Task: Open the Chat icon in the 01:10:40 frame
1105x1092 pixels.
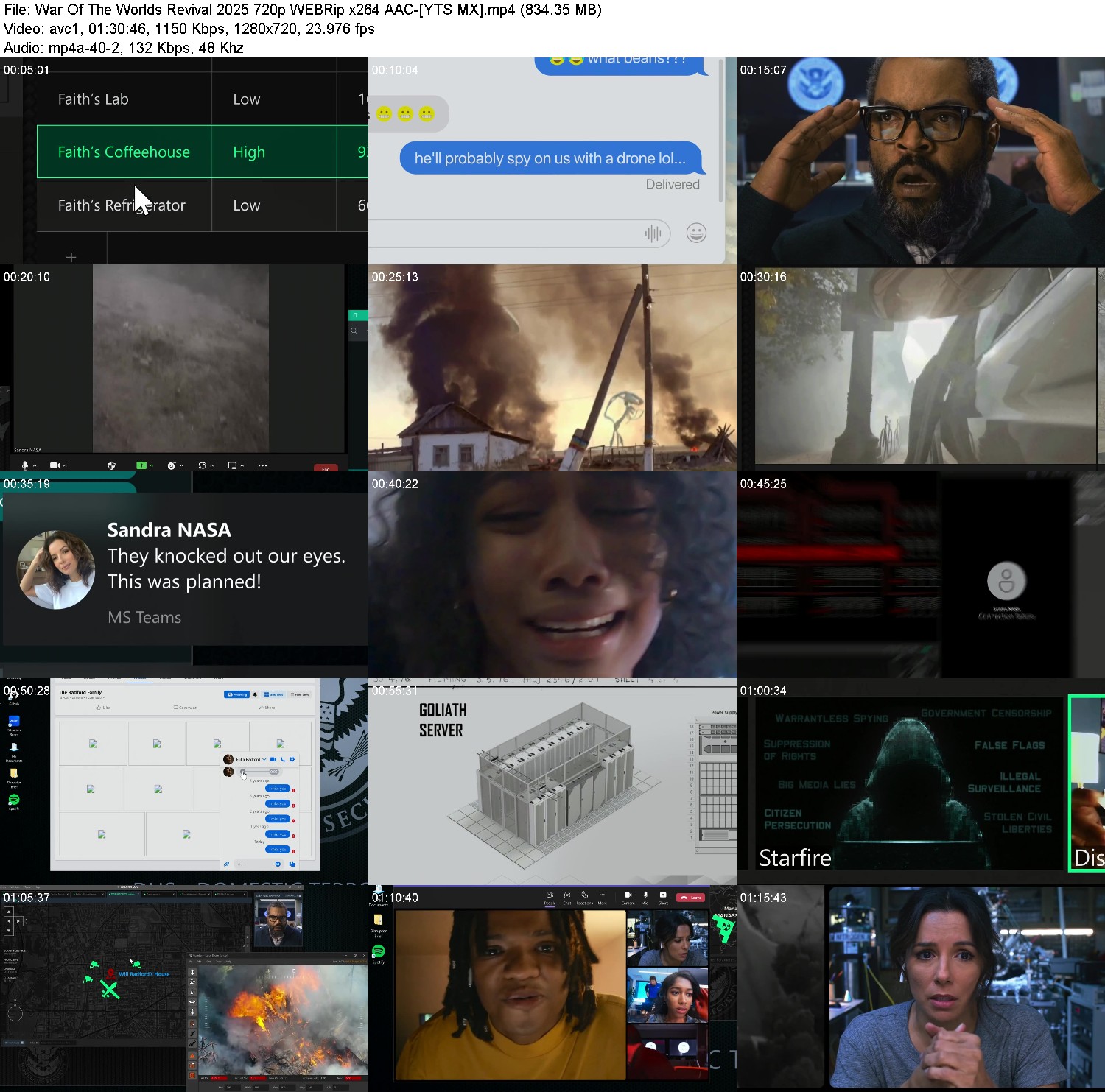Action: pyautogui.click(x=567, y=898)
